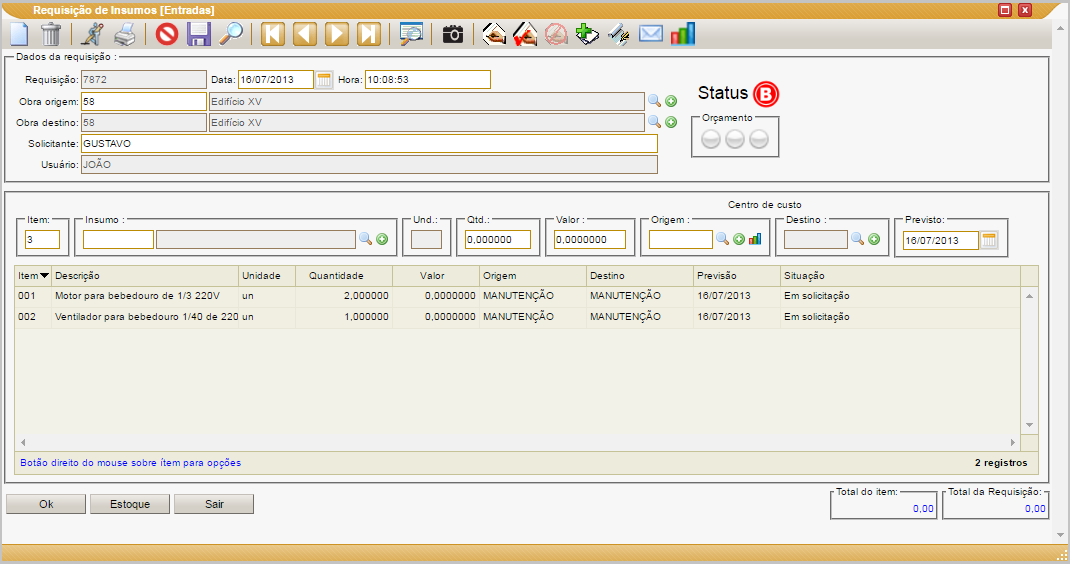
Task: Add Origem cost center with green plus
Action: pyautogui.click(x=739, y=239)
